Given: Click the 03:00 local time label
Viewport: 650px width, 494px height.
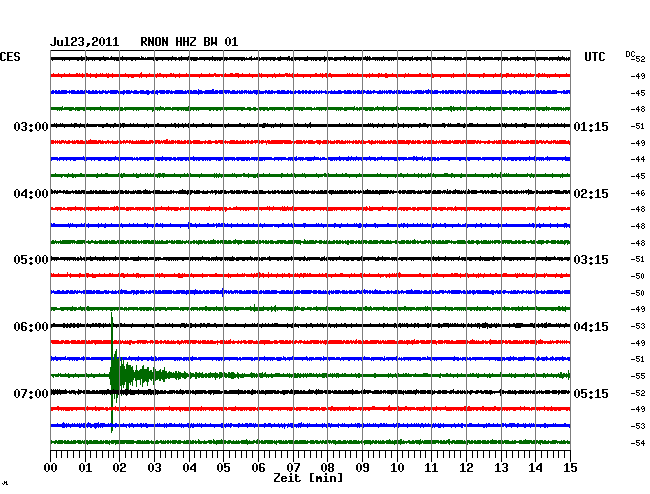Looking at the screenshot, I should click(x=31, y=126).
